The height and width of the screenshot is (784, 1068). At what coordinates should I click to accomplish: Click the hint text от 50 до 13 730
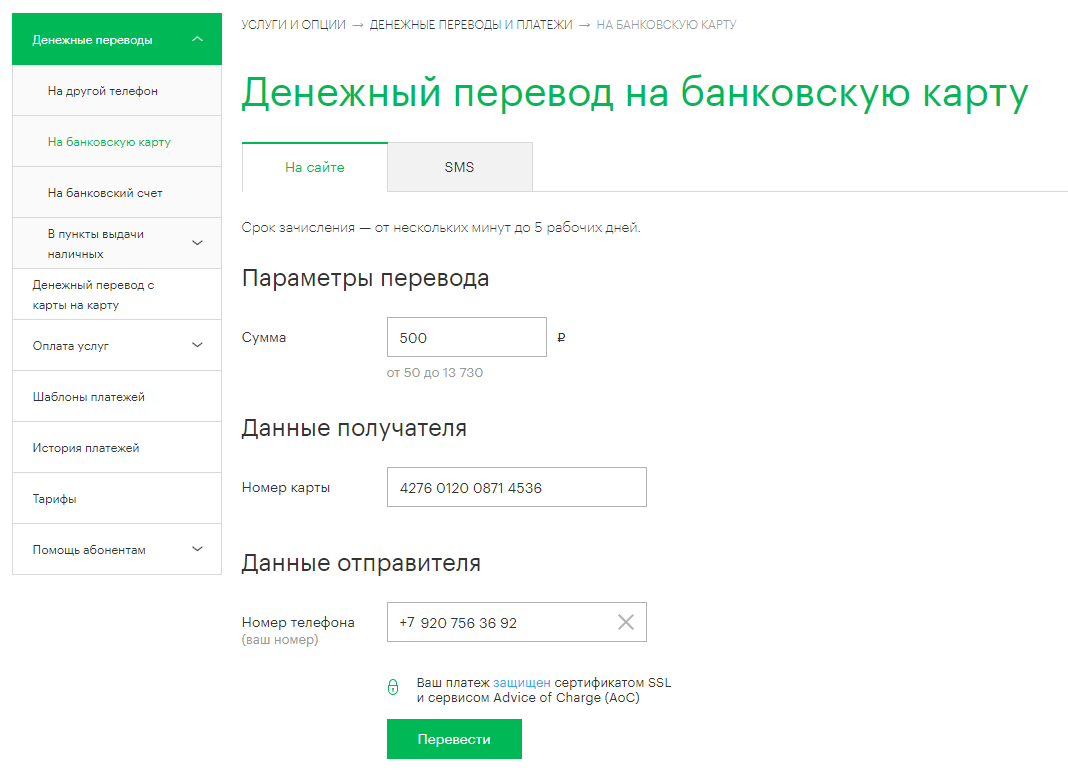click(x=435, y=373)
